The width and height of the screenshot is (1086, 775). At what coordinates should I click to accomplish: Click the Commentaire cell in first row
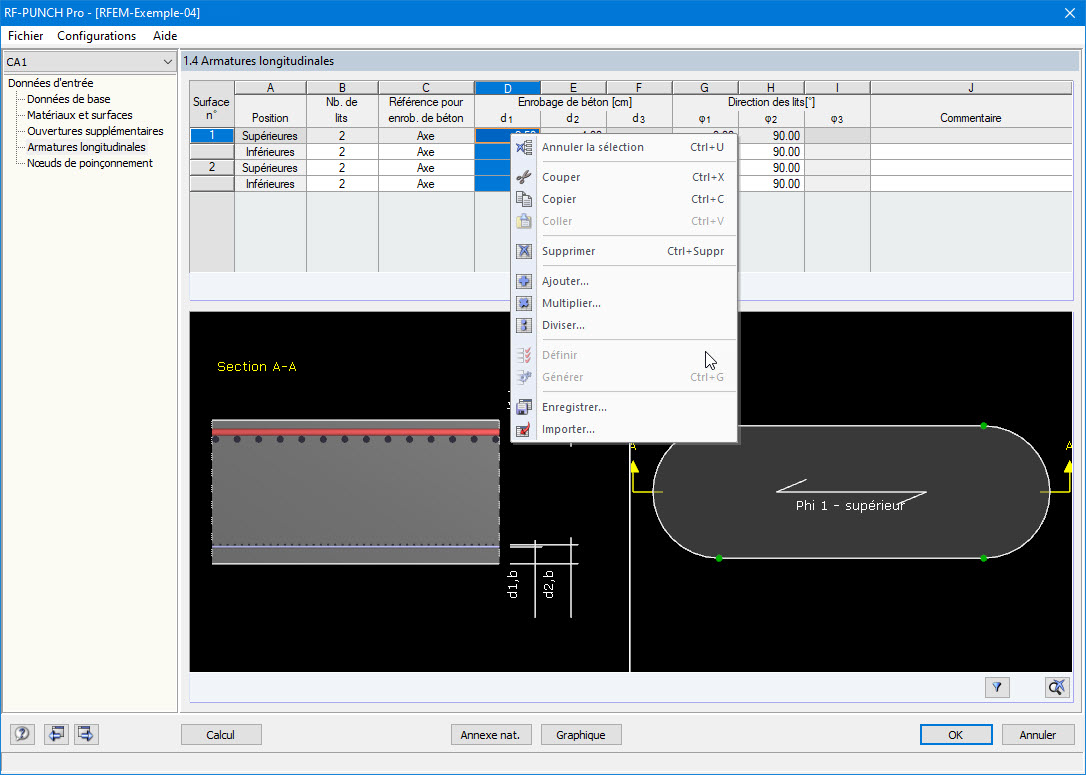[x=970, y=136]
